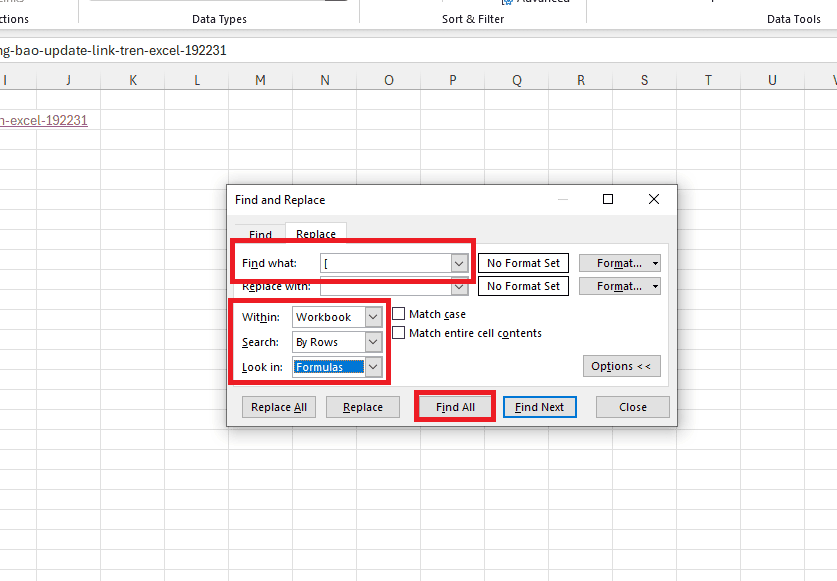Viewport: 837px width, 581px height.
Task: Close the dialog with the X icon
Action: tap(654, 199)
